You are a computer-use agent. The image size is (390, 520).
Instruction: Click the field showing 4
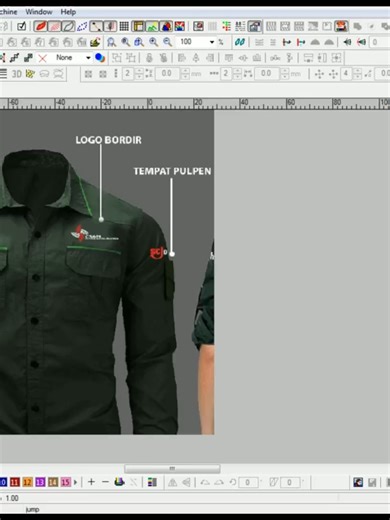(346, 73)
